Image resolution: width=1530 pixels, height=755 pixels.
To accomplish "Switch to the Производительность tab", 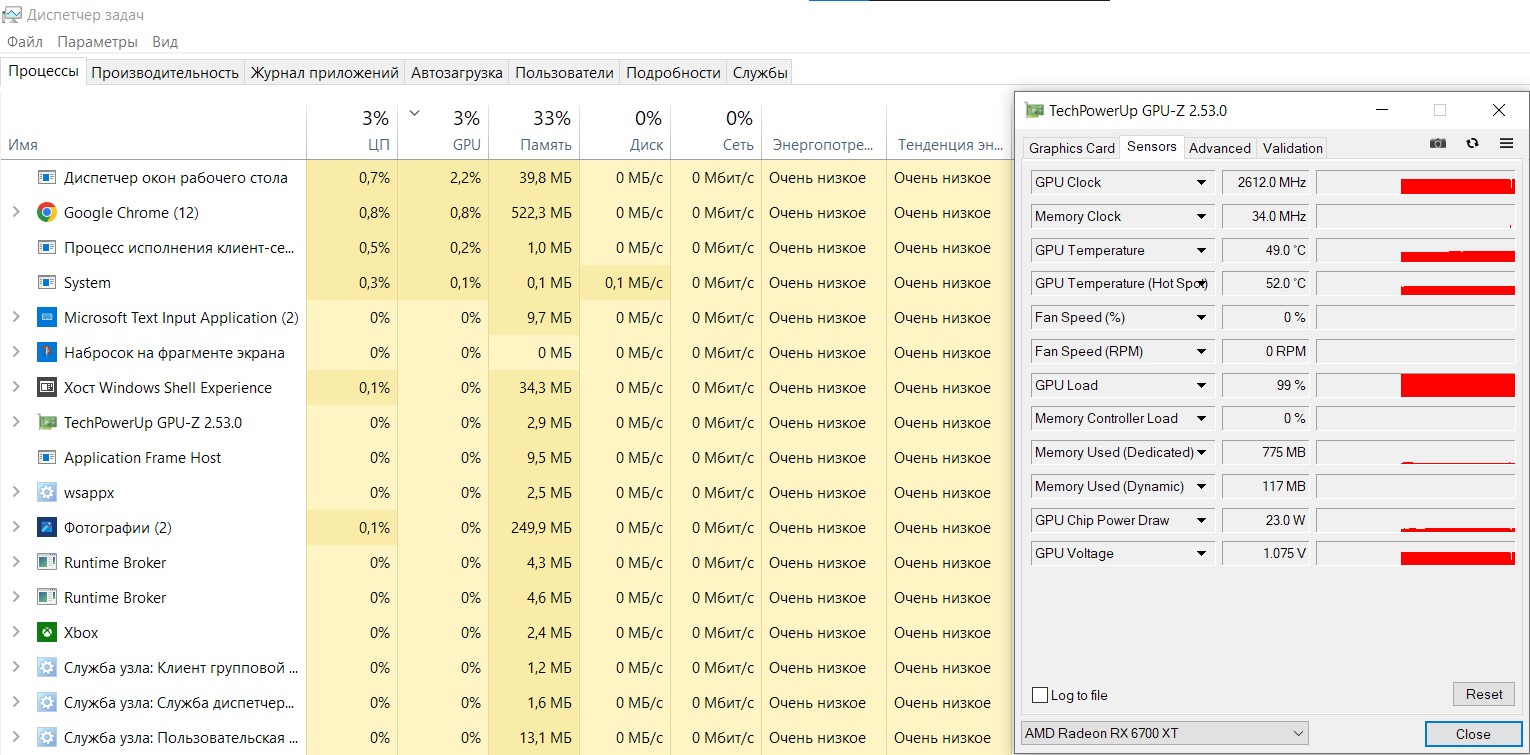I will click(165, 72).
